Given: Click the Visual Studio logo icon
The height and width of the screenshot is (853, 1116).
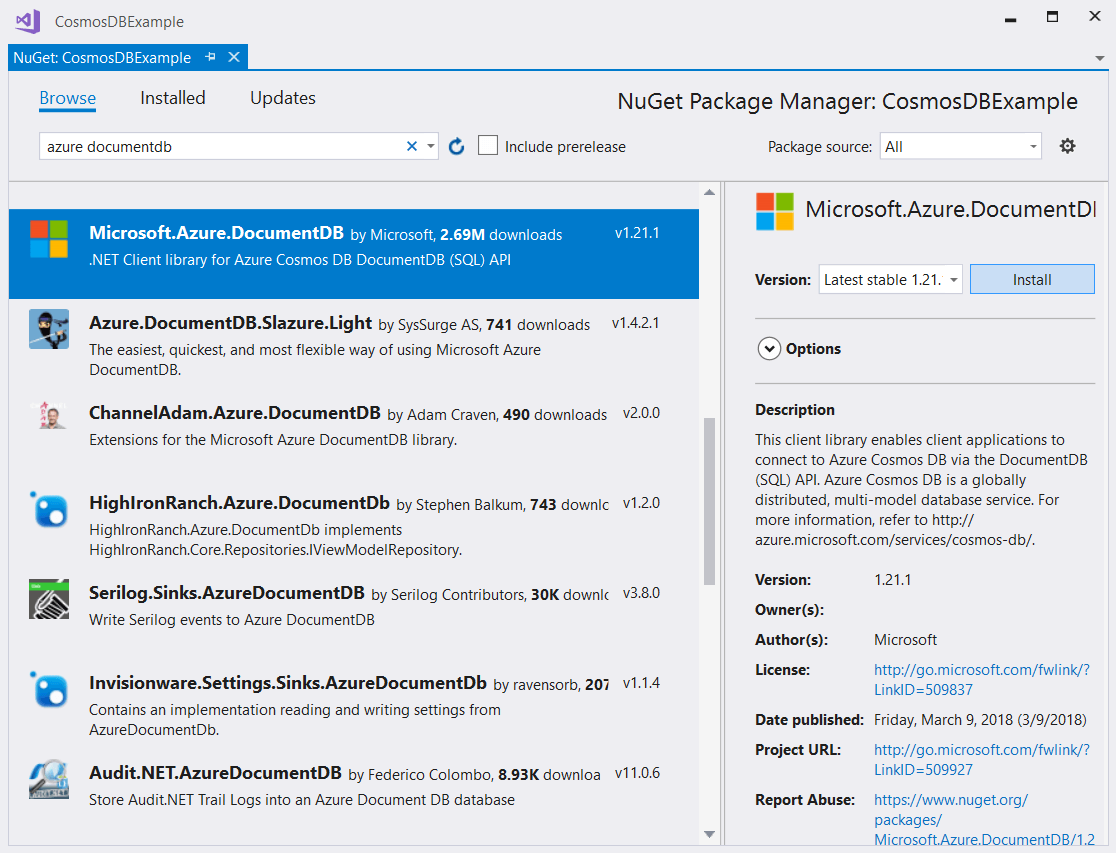Looking at the screenshot, I should [27, 20].
